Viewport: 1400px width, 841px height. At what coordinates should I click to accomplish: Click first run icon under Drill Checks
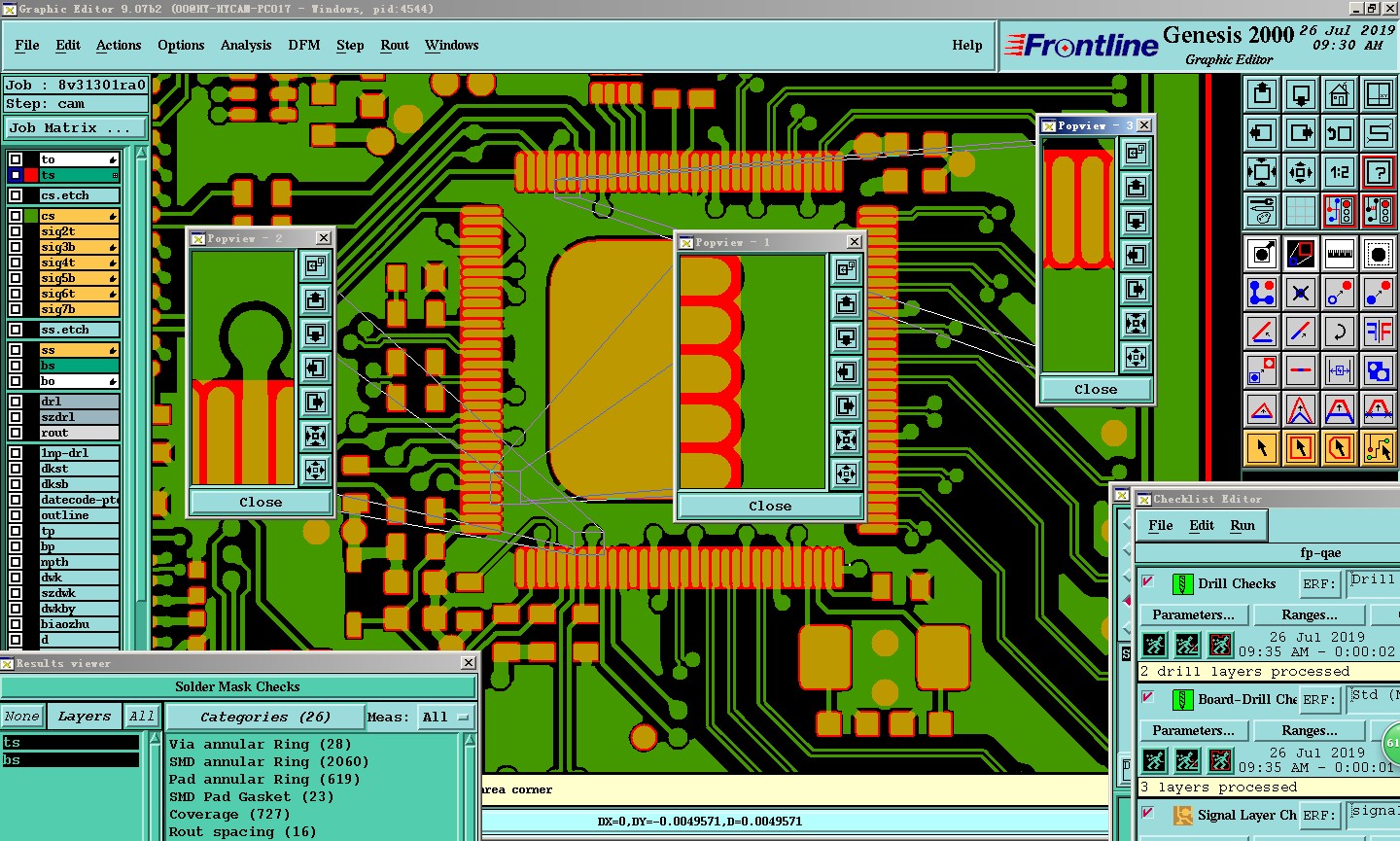coord(1154,644)
